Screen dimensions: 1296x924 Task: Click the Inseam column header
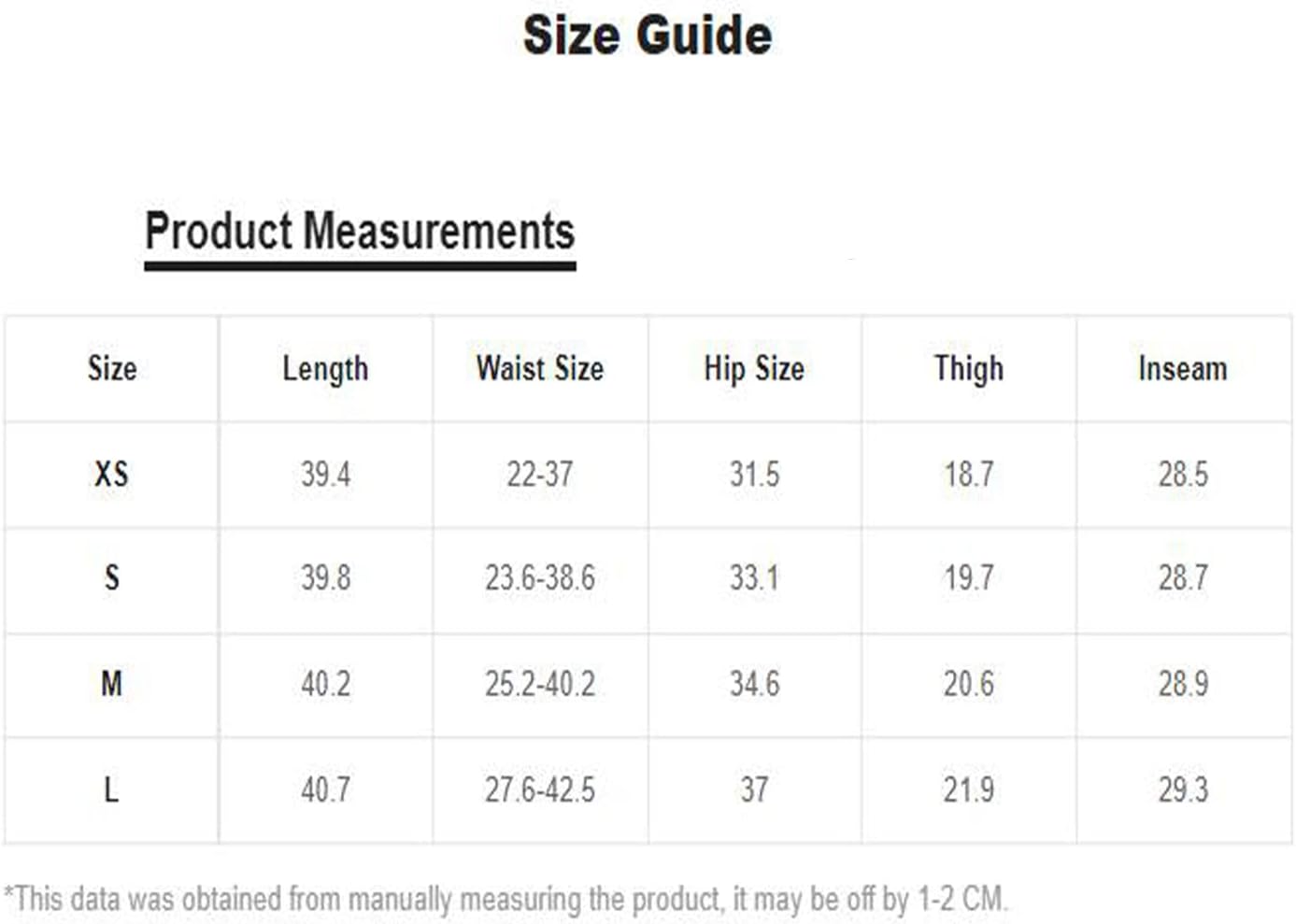(1183, 368)
